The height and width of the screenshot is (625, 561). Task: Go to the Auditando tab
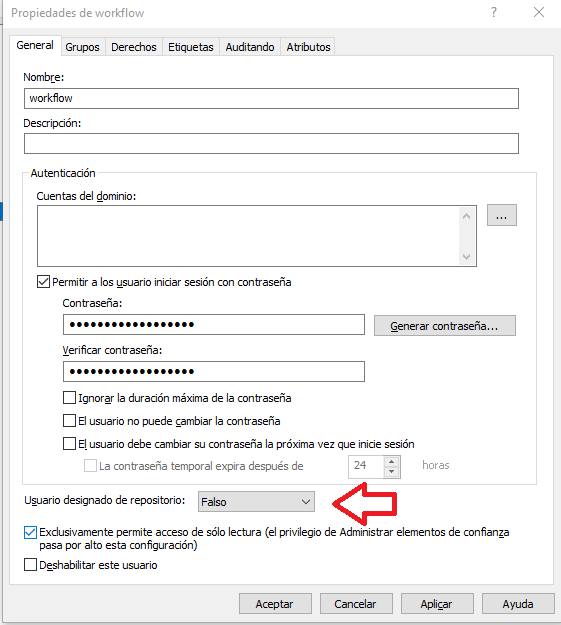pos(250,47)
